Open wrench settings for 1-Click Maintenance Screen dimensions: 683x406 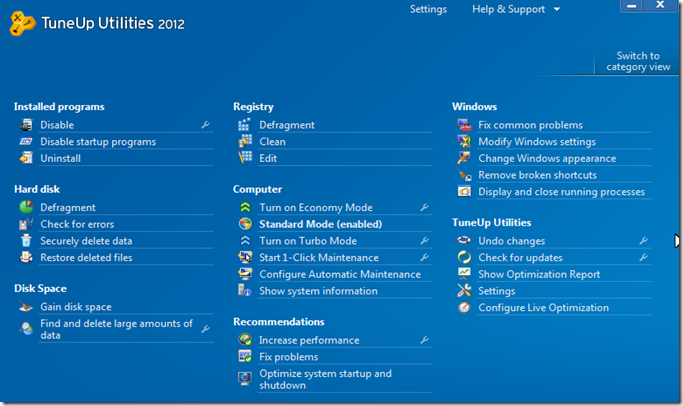[x=424, y=257]
